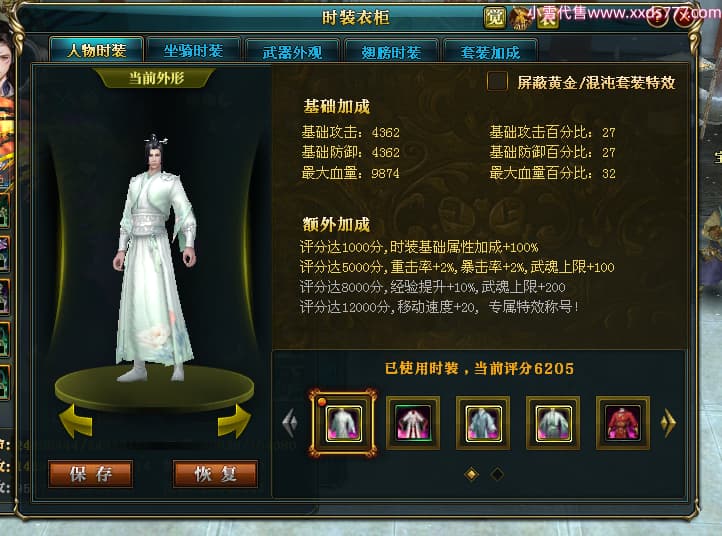Image resolution: width=722 pixels, height=536 pixels.
Task: Click the 觉 icon in title bar
Action: (x=495, y=18)
